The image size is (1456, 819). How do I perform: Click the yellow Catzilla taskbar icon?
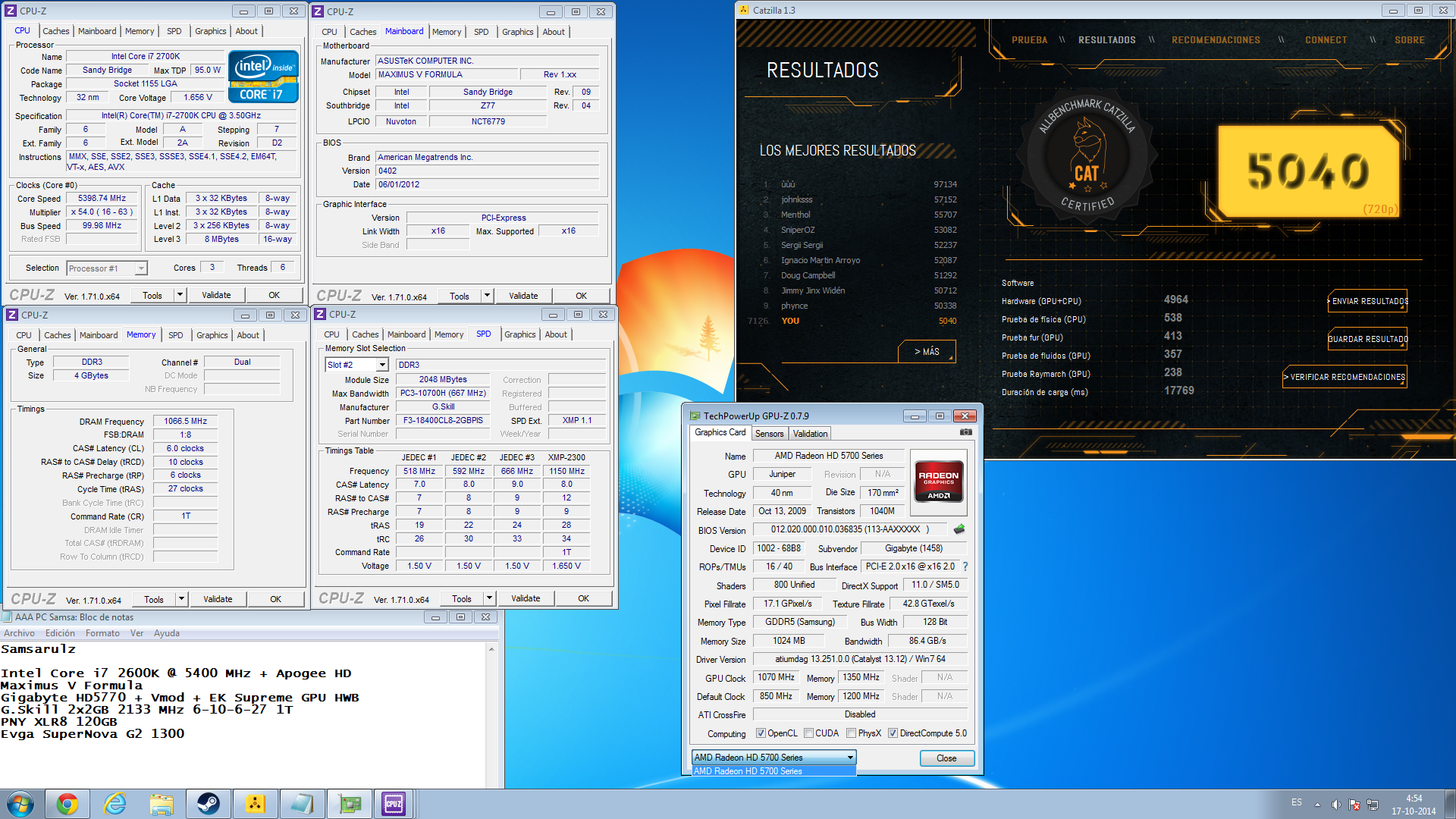click(256, 804)
